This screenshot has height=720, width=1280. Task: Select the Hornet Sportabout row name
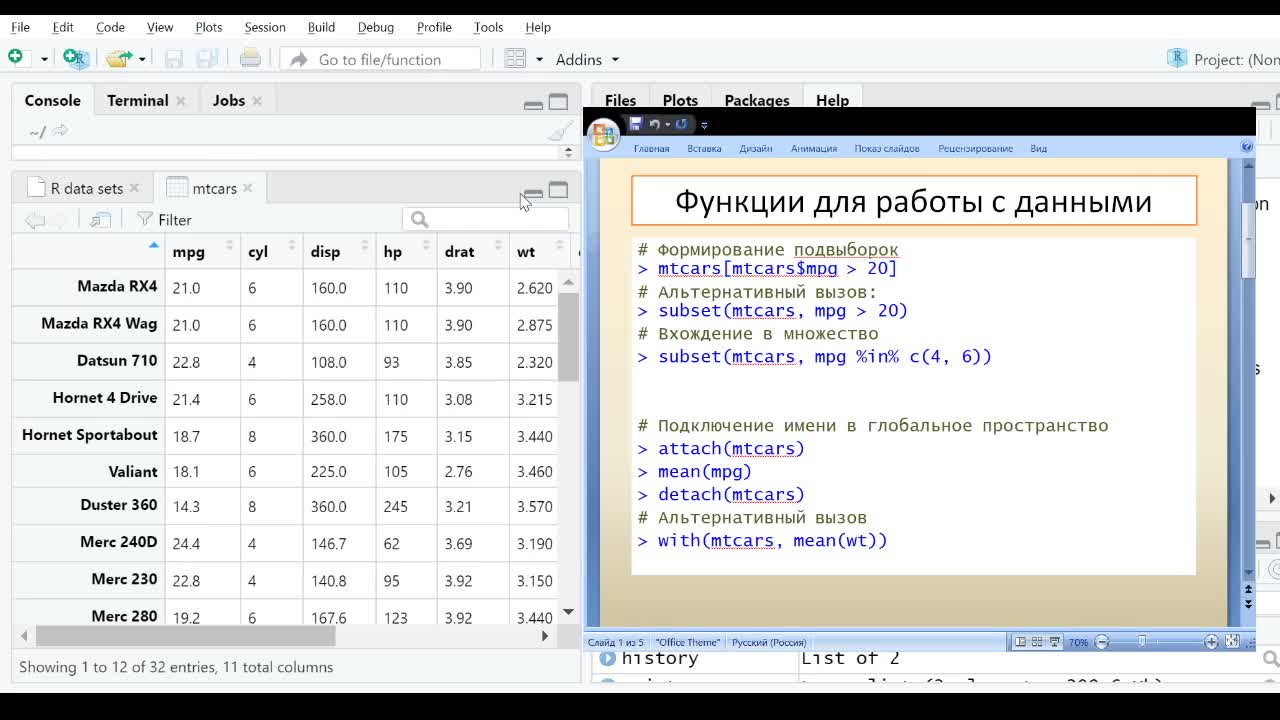click(x=90, y=435)
